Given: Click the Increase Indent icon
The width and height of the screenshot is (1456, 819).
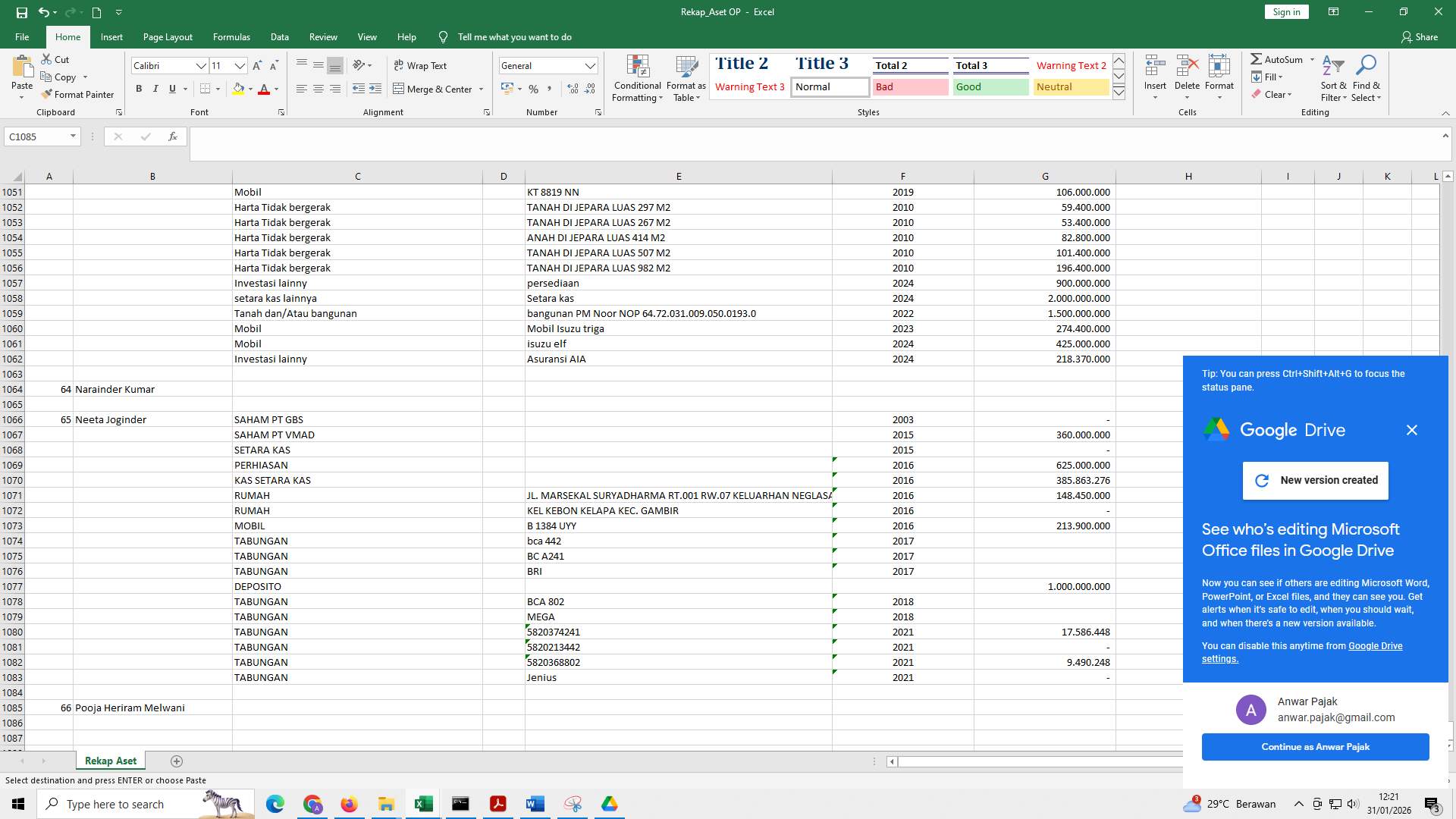Looking at the screenshot, I should tap(375, 89).
